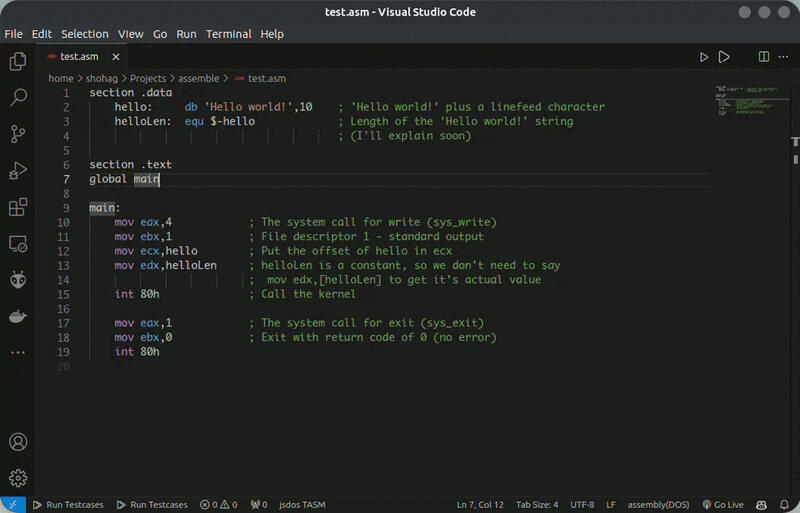Click jsdos TASM in status bar
The width and height of the screenshot is (800, 513).
click(x=302, y=504)
